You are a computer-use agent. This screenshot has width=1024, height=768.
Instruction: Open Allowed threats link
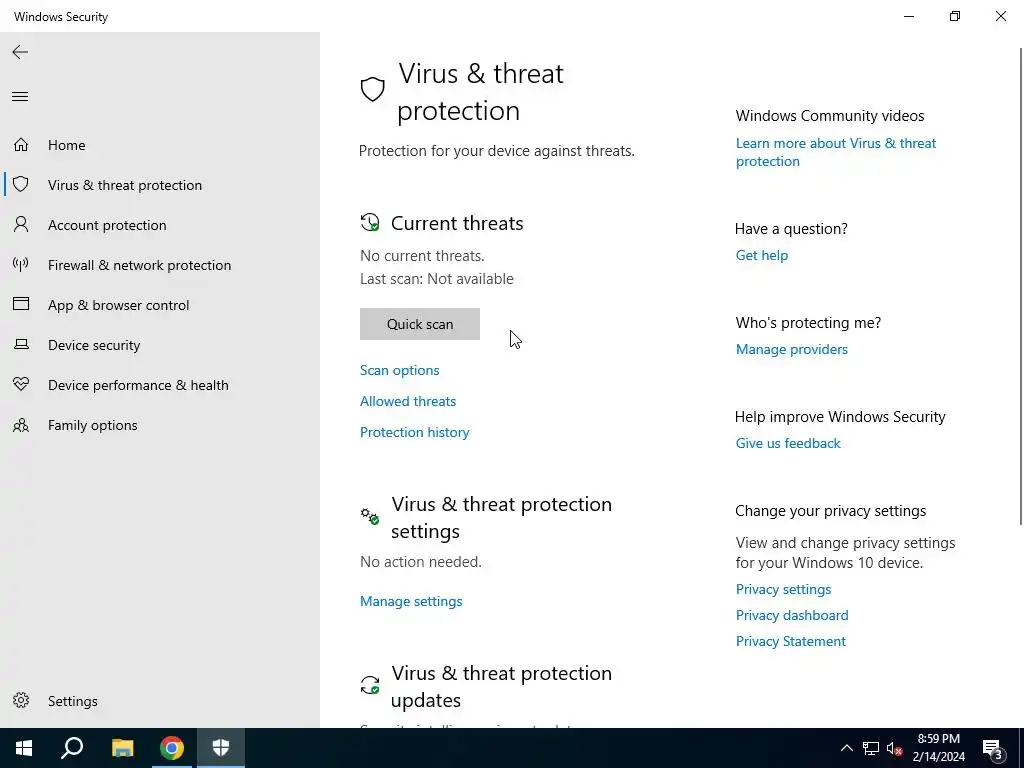408,401
